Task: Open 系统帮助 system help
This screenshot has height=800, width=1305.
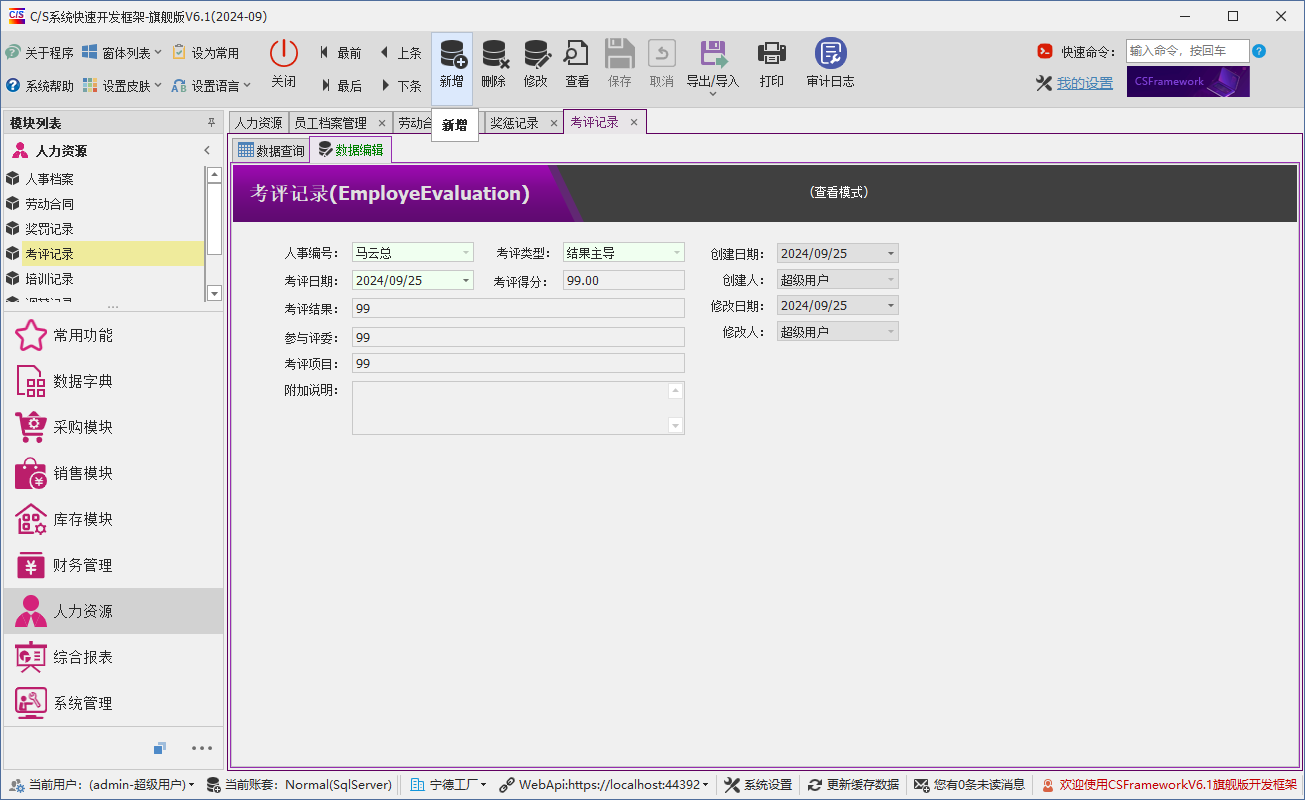Action: point(40,86)
